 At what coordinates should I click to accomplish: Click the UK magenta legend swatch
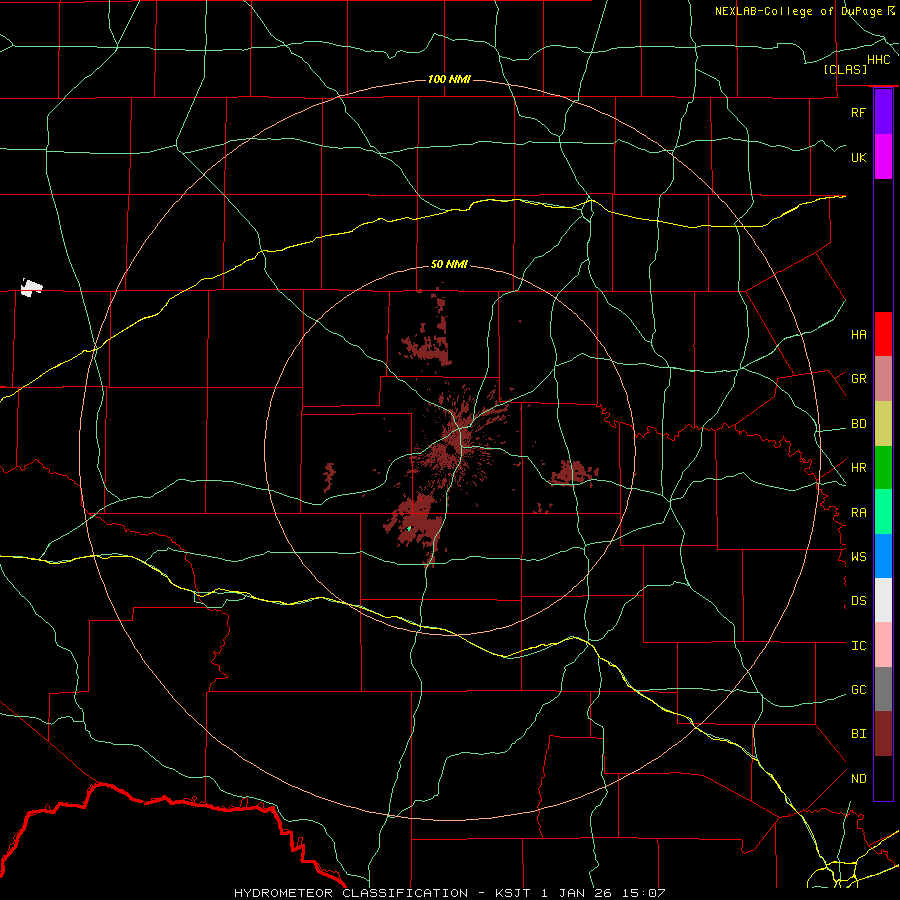point(883,157)
